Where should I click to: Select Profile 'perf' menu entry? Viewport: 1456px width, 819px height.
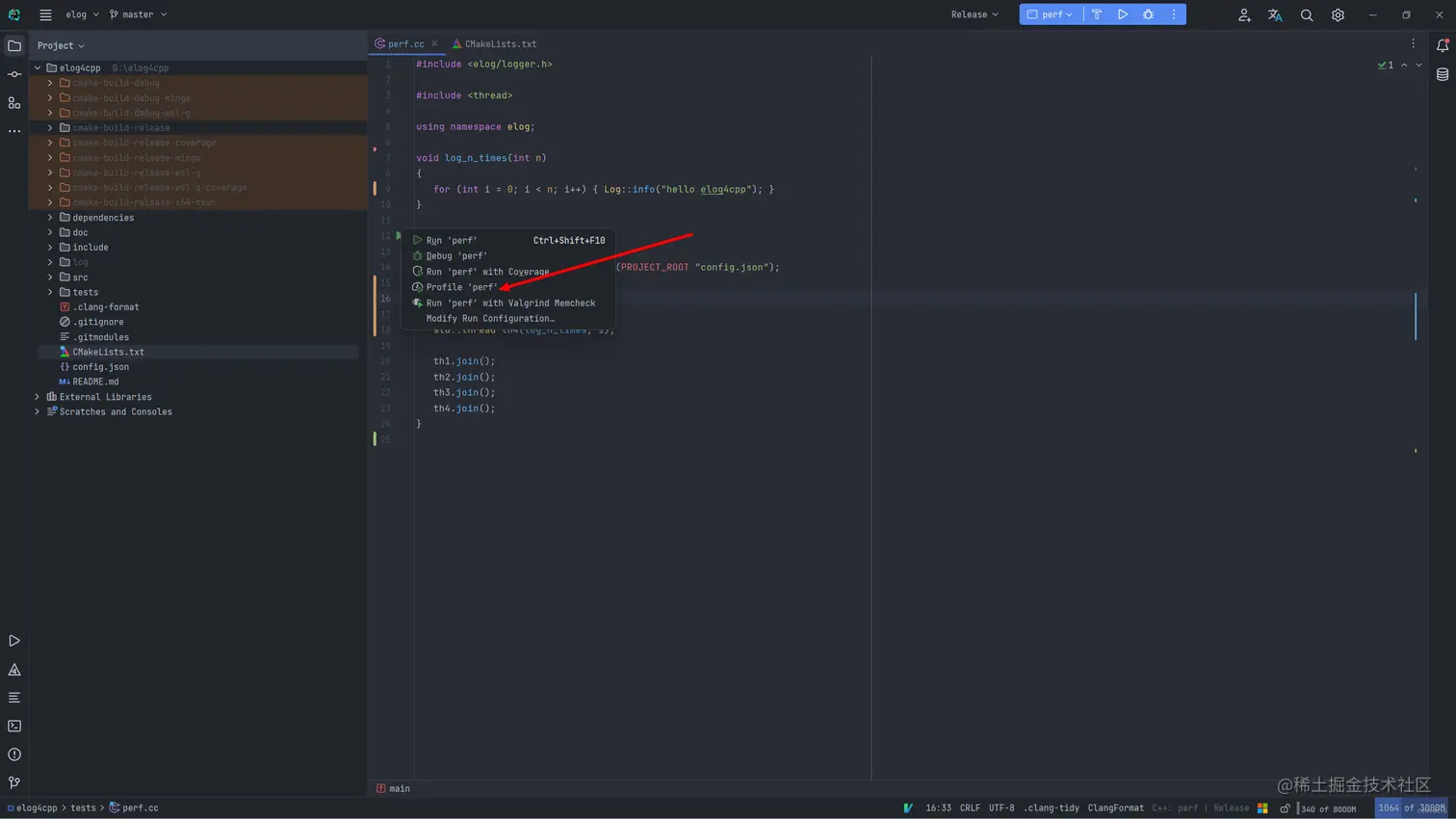point(508,287)
